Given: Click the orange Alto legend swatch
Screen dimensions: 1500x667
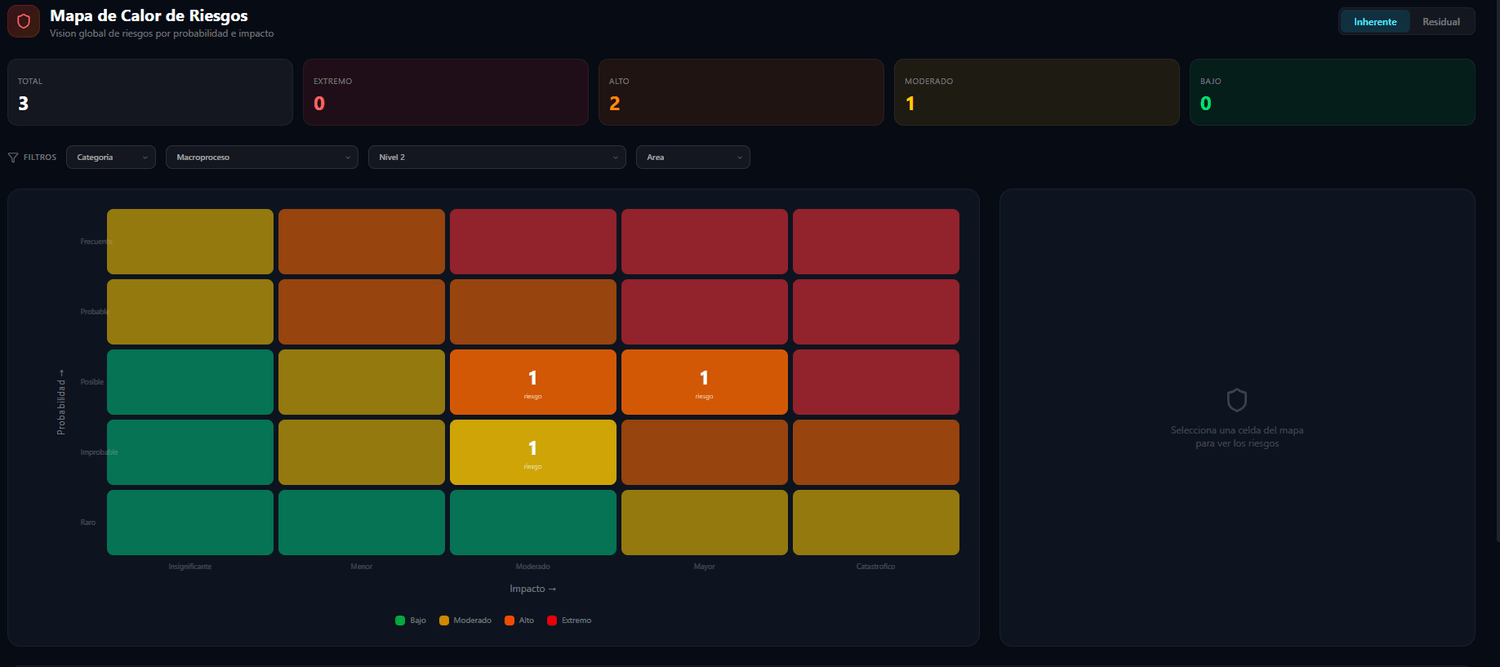Looking at the screenshot, I should [x=509, y=620].
